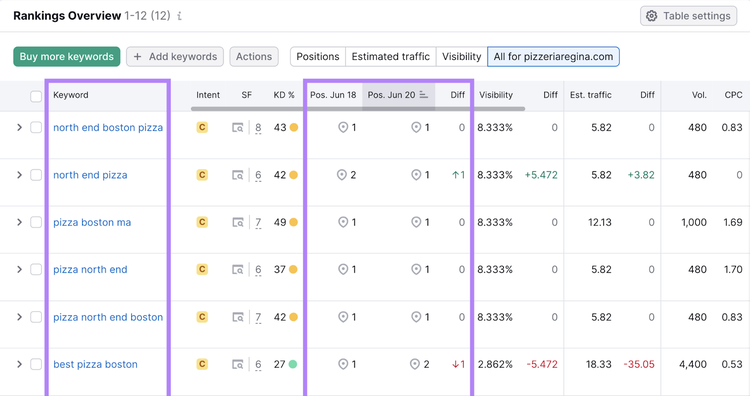
Task: Click local pin icon in Jun 20 for north end boston pizza
Action: [x=416, y=127]
